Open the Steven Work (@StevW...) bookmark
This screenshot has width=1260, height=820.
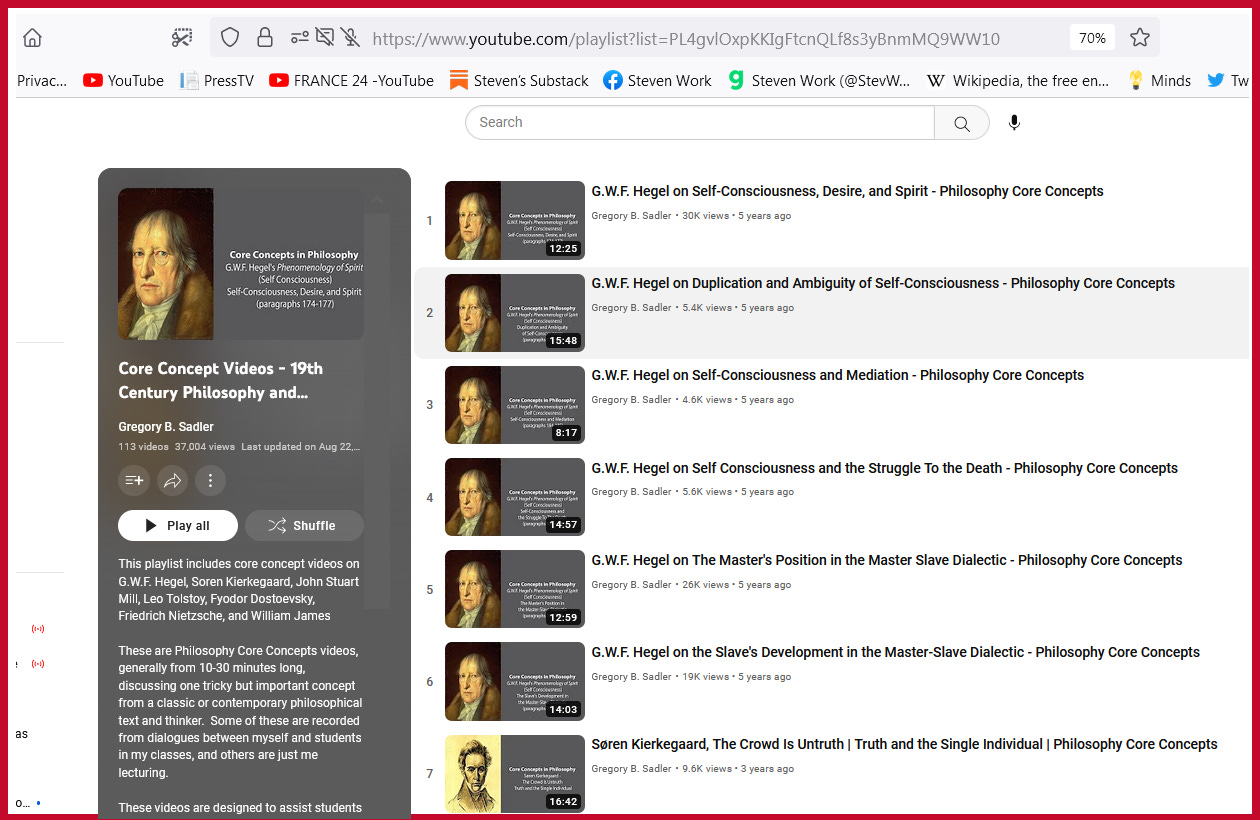pos(819,80)
